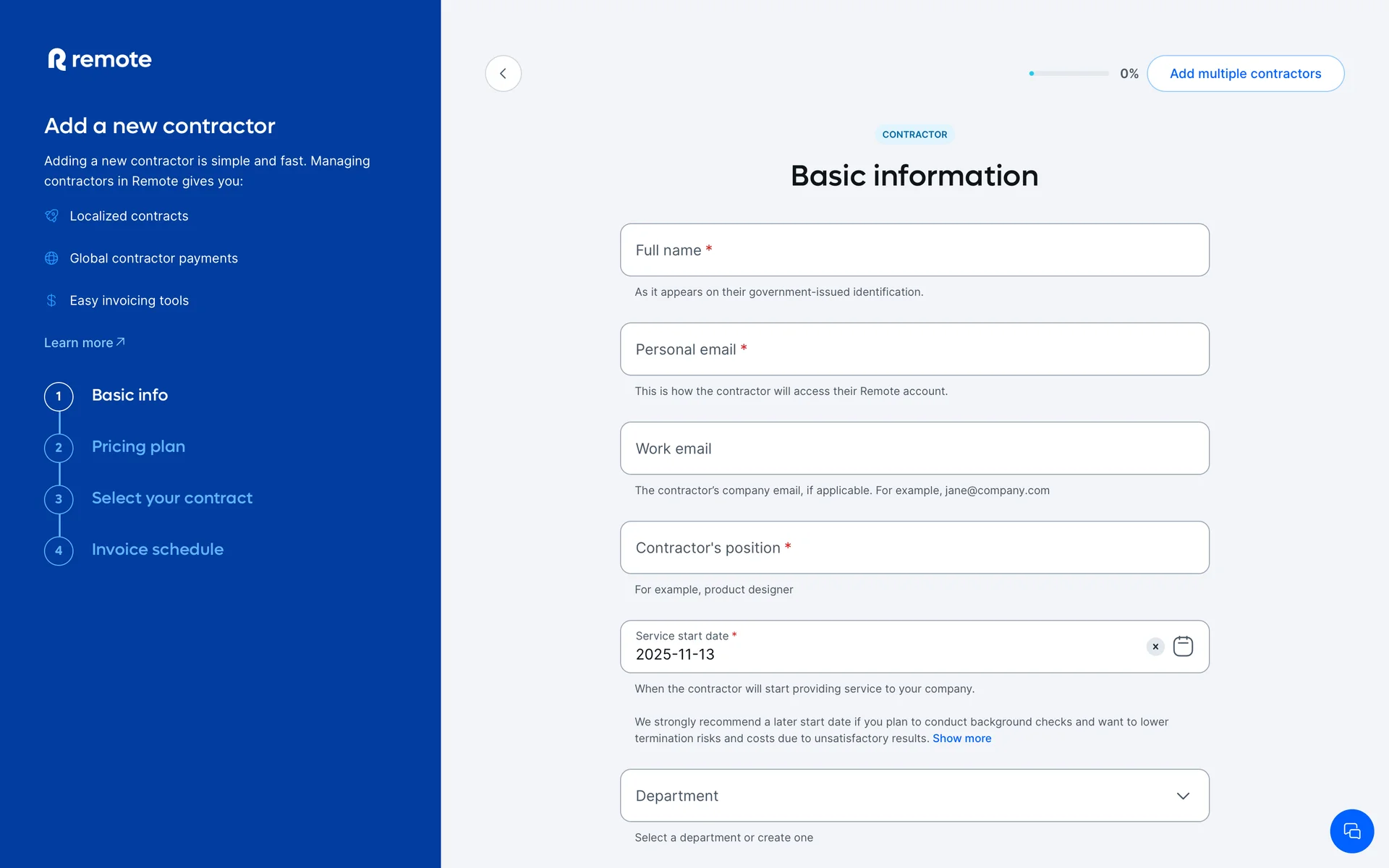1389x868 pixels.
Task: Go to Select your contract step
Action: 171,498
